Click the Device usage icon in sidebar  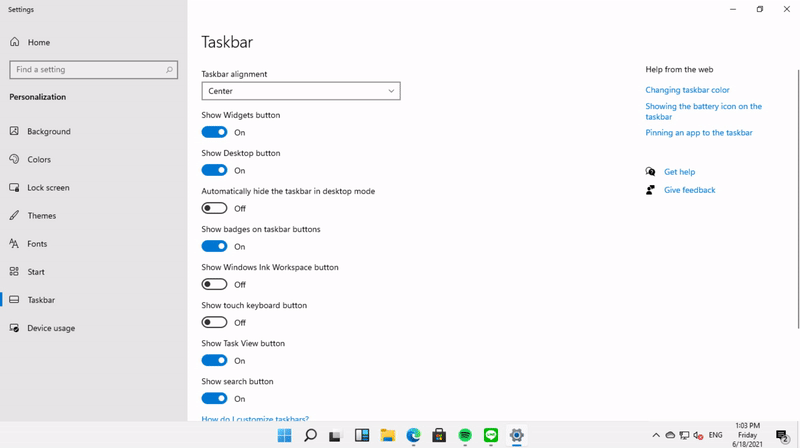pyautogui.click(x=14, y=328)
